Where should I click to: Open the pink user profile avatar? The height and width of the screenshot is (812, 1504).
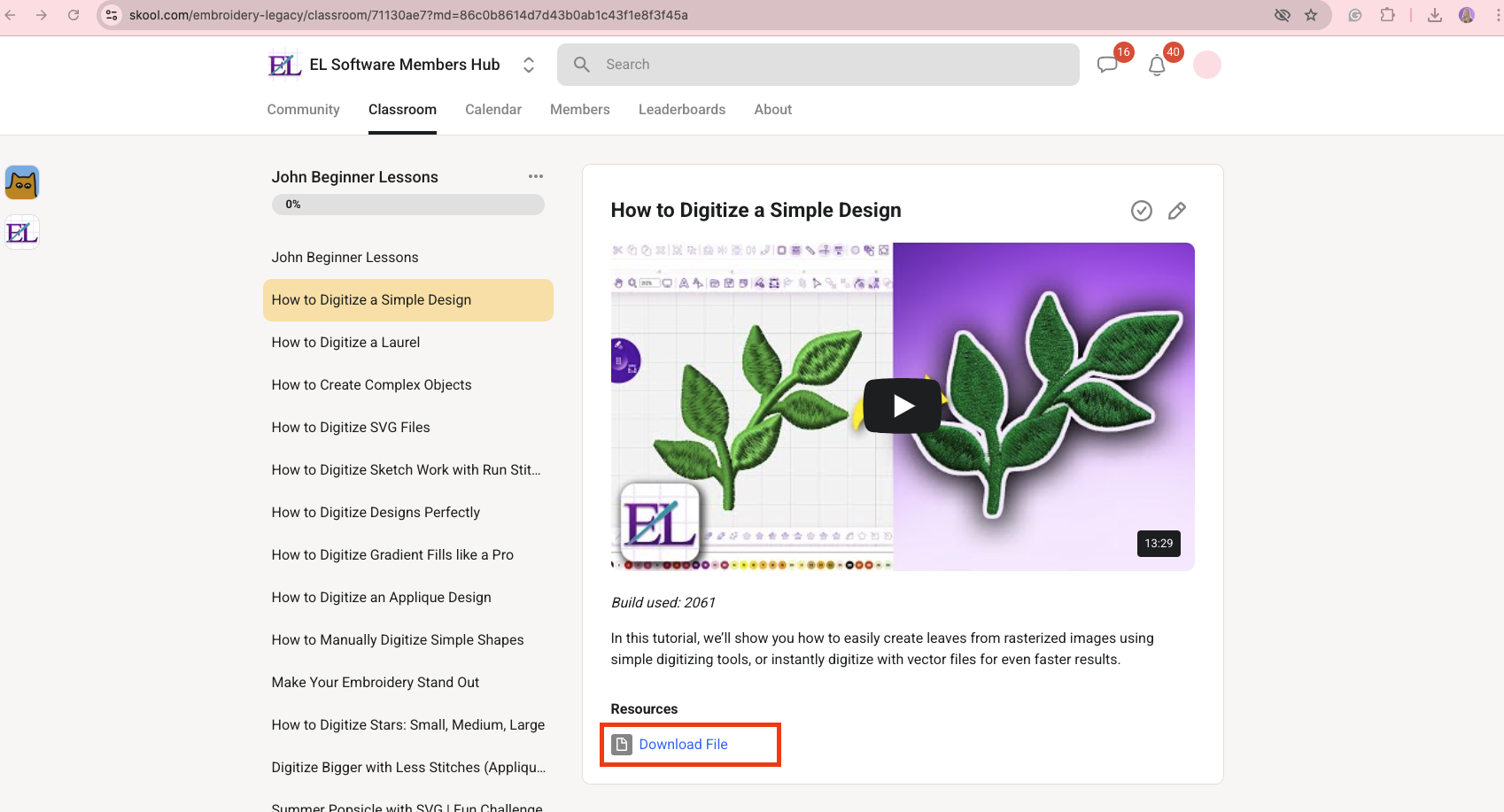pos(1207,65)
